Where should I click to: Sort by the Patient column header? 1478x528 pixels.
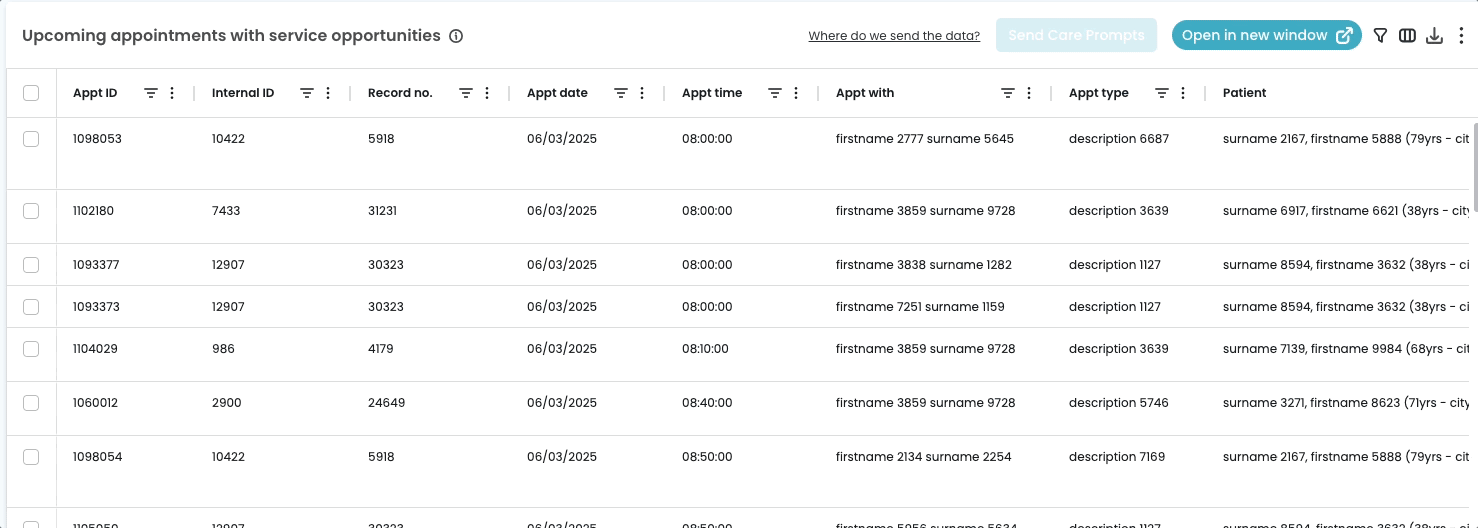click(1244, 93)
